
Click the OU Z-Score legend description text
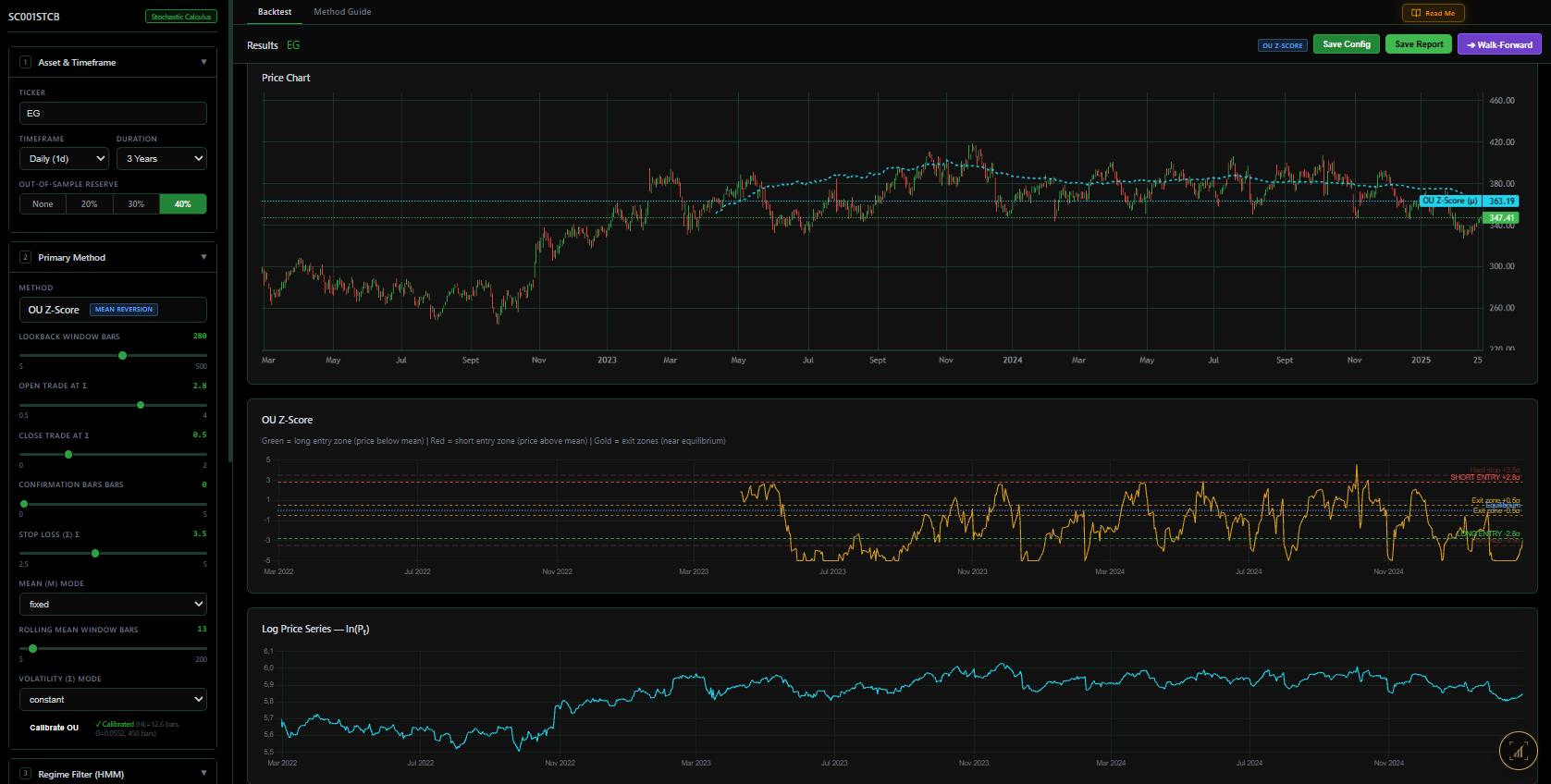coord(493,441)
